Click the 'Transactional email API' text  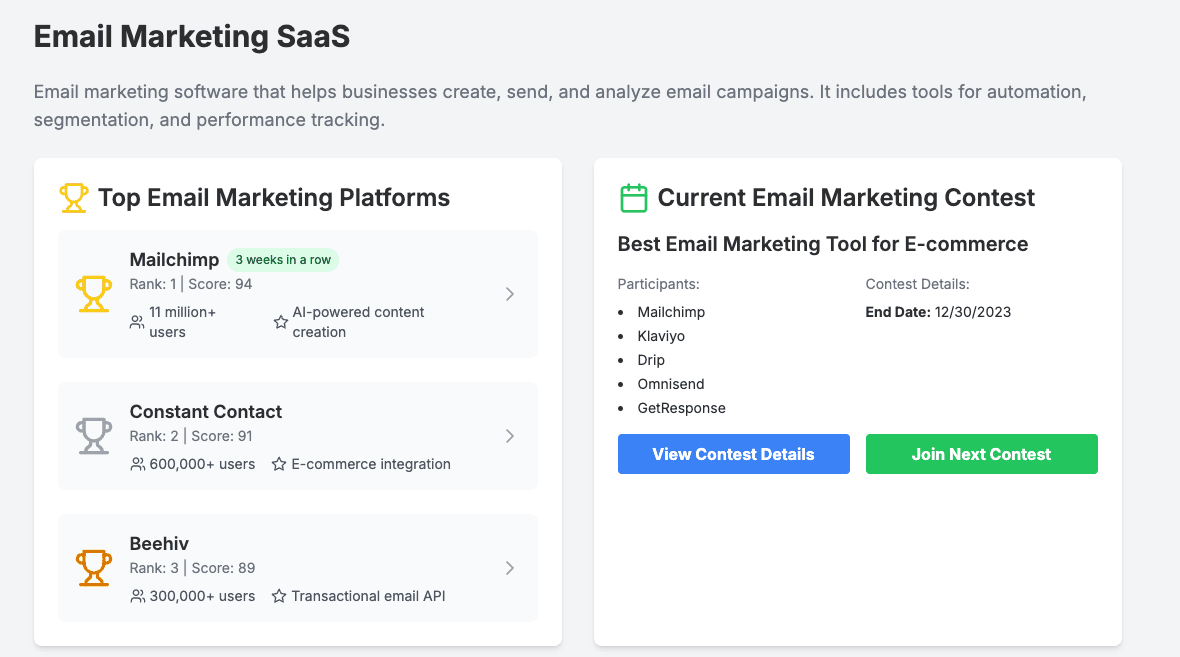pos(369,596)
